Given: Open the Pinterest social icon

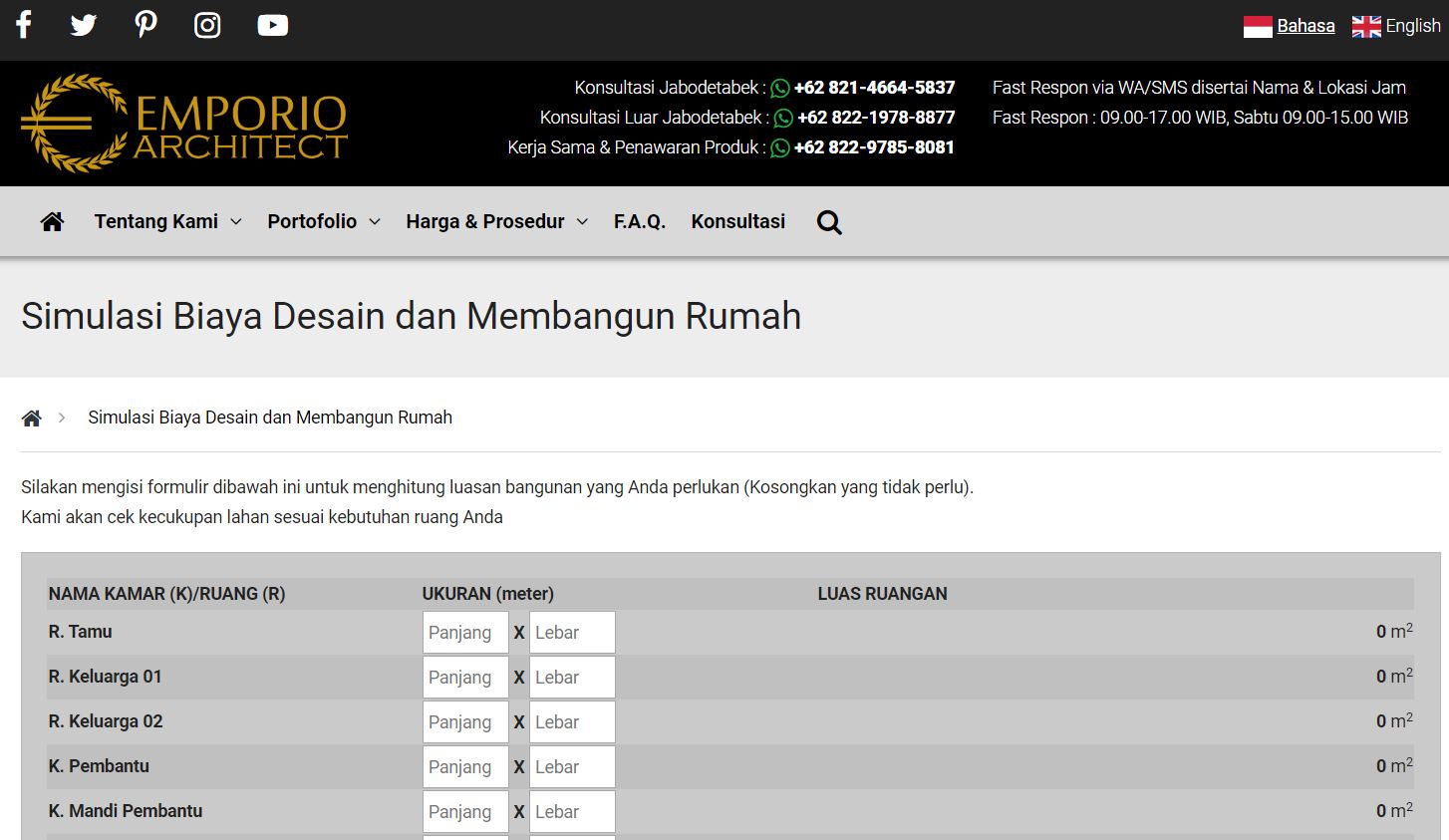Looking at the screenshot, I should 145,25.
